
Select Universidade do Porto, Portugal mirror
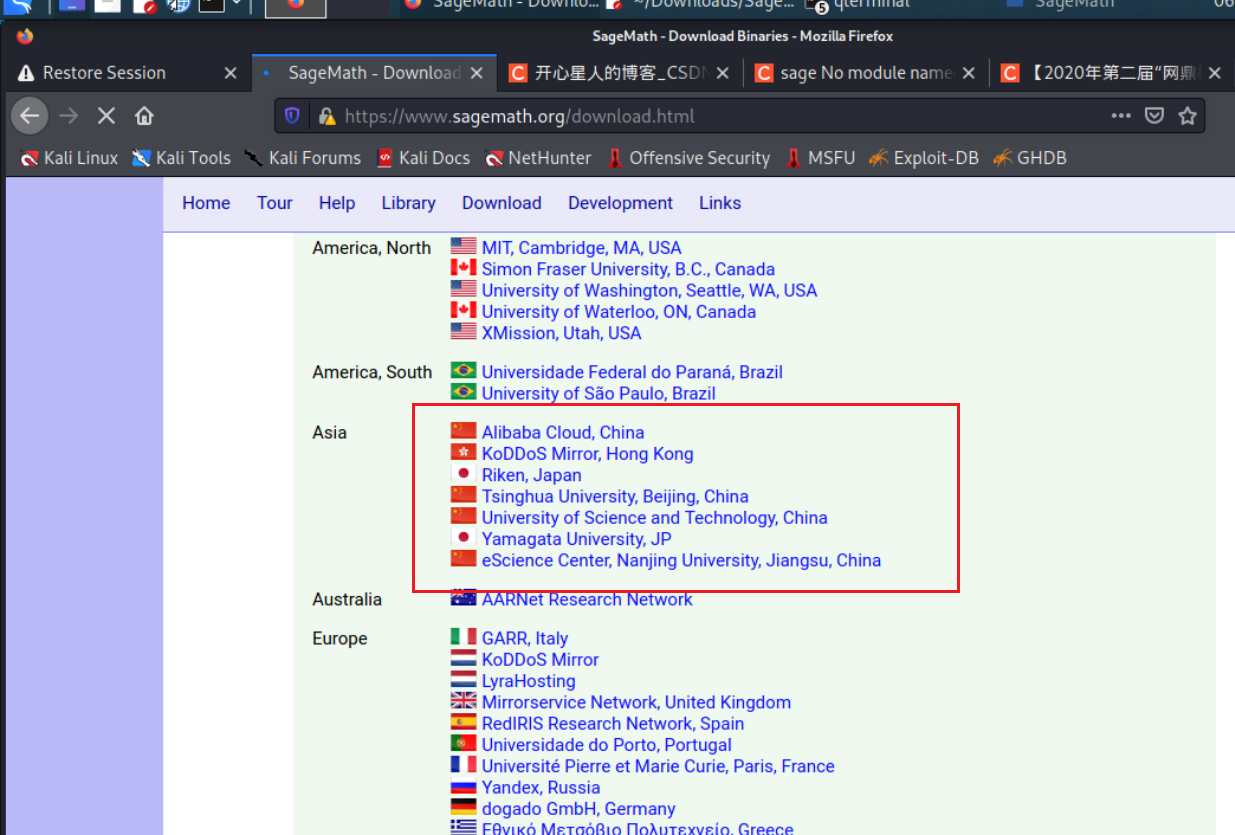click(607, 745)
